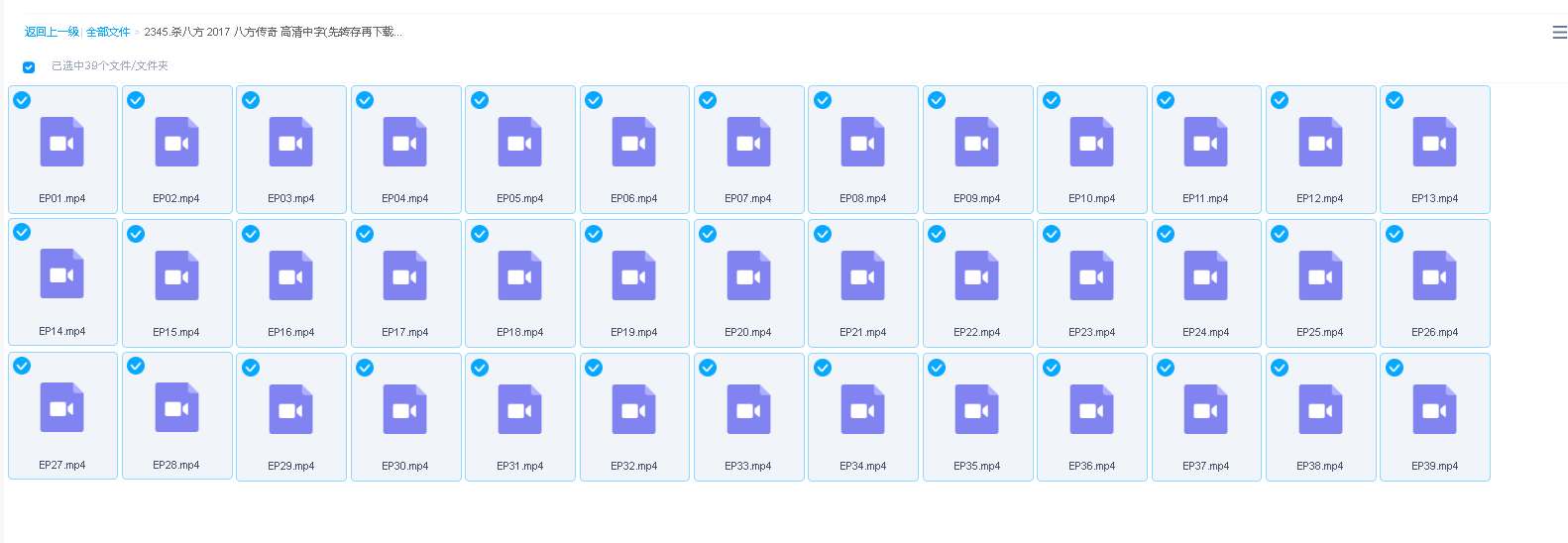
Task: Open the EP33.mp4 video icon
Action: click(x=748, y=410)
